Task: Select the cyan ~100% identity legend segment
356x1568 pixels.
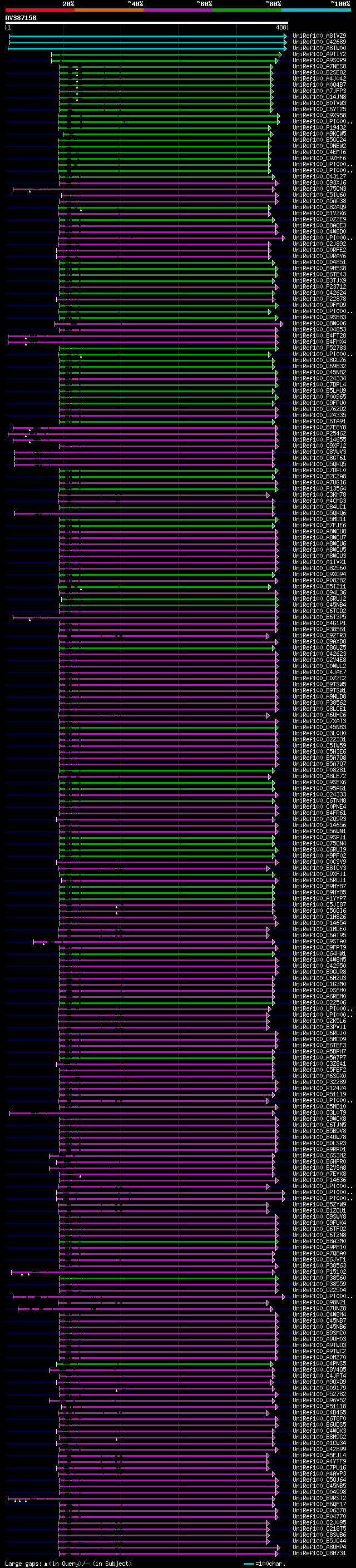Action: click(316, 10)
